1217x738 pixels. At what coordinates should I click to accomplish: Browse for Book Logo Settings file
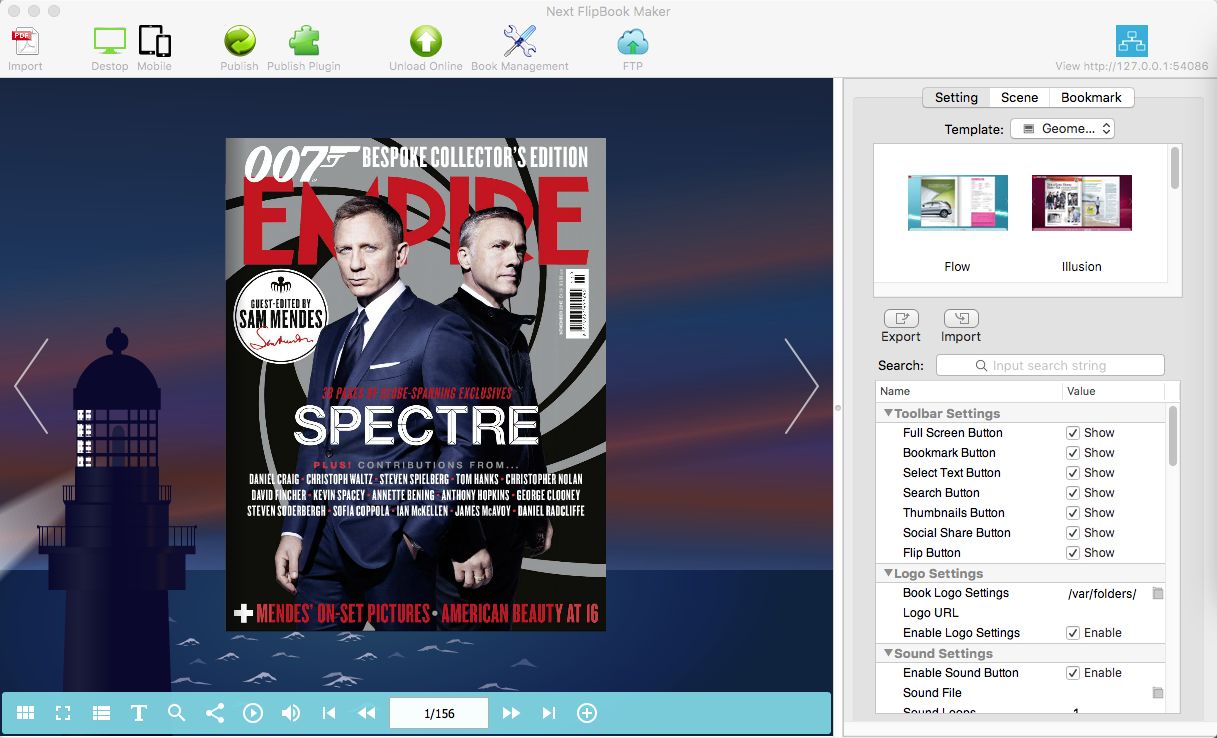point(1158,593)
